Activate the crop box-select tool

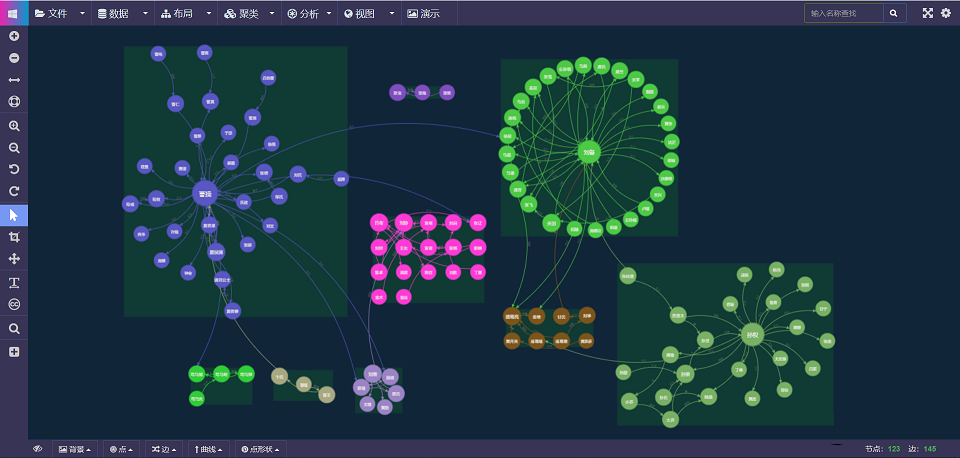coord(14,237)
